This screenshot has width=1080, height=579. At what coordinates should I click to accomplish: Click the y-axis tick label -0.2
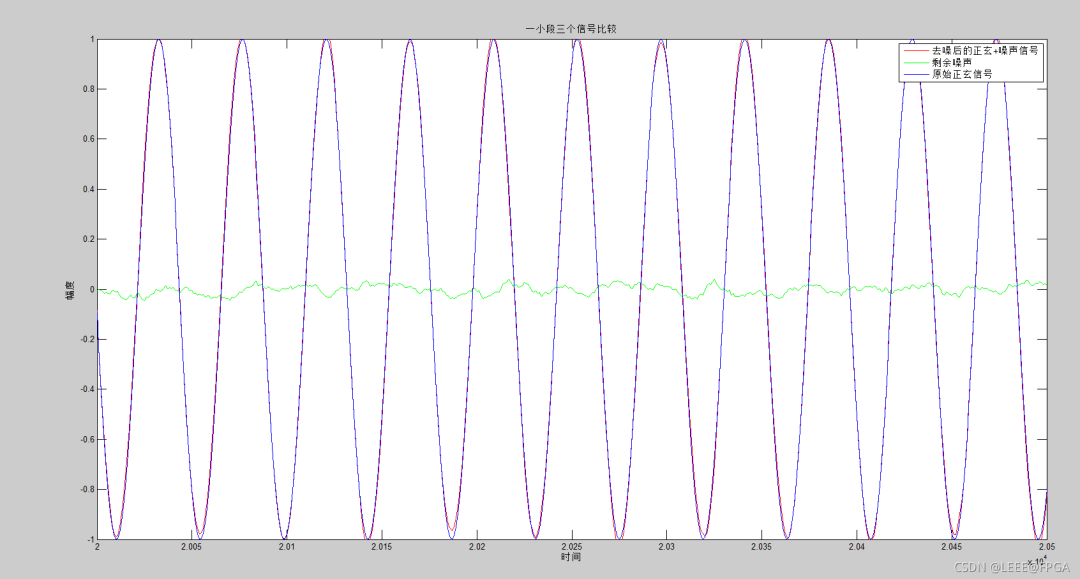point(85,339)
